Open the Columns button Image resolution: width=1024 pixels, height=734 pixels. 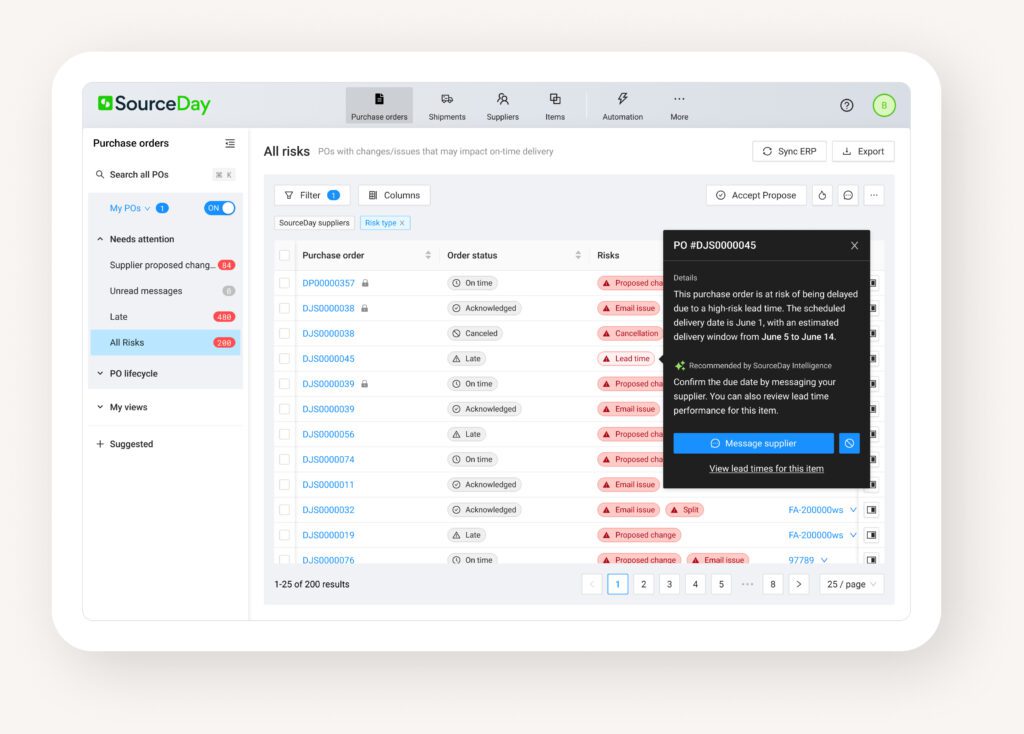tap(394, 195)
